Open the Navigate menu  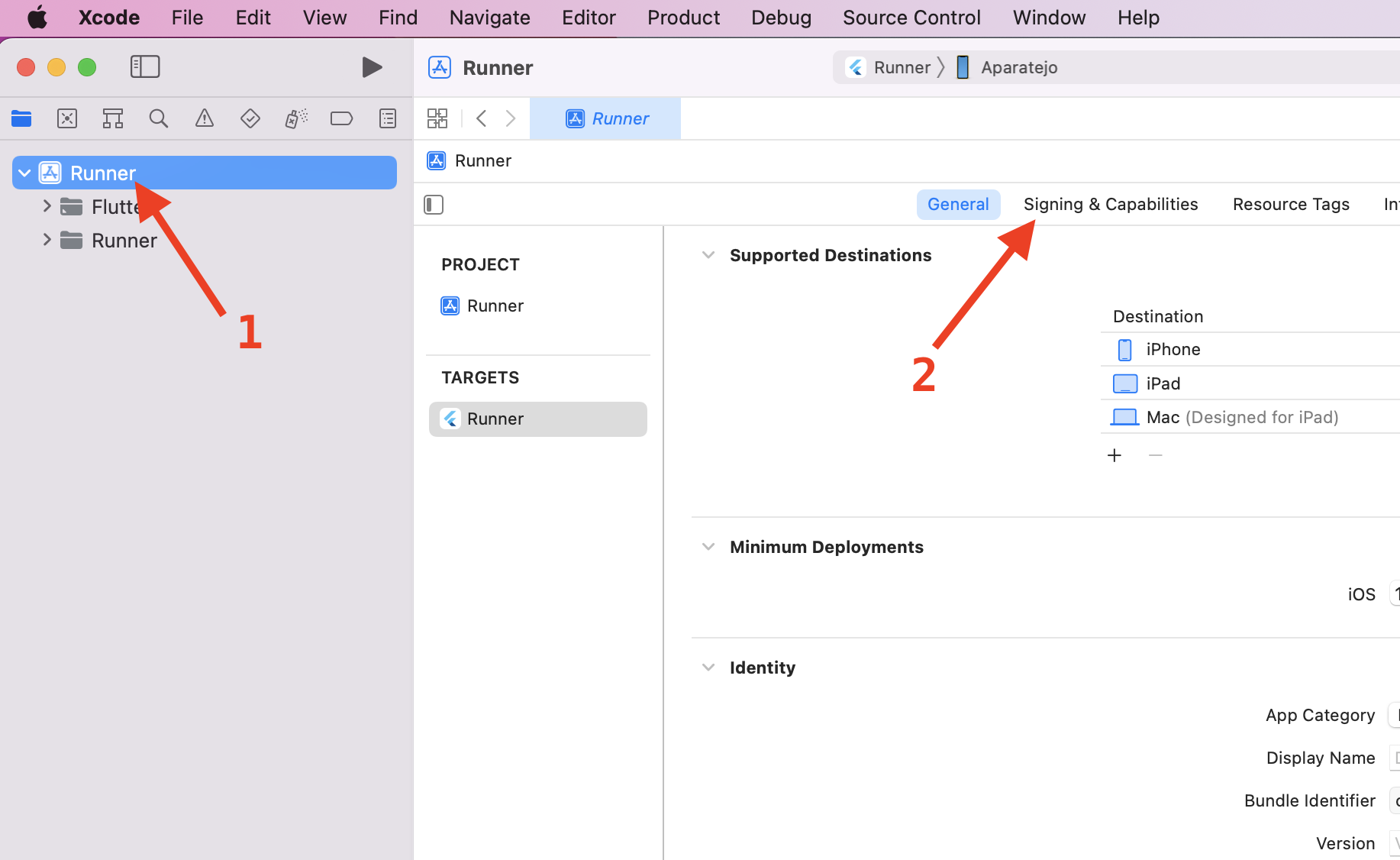click(x=489, y=17)
